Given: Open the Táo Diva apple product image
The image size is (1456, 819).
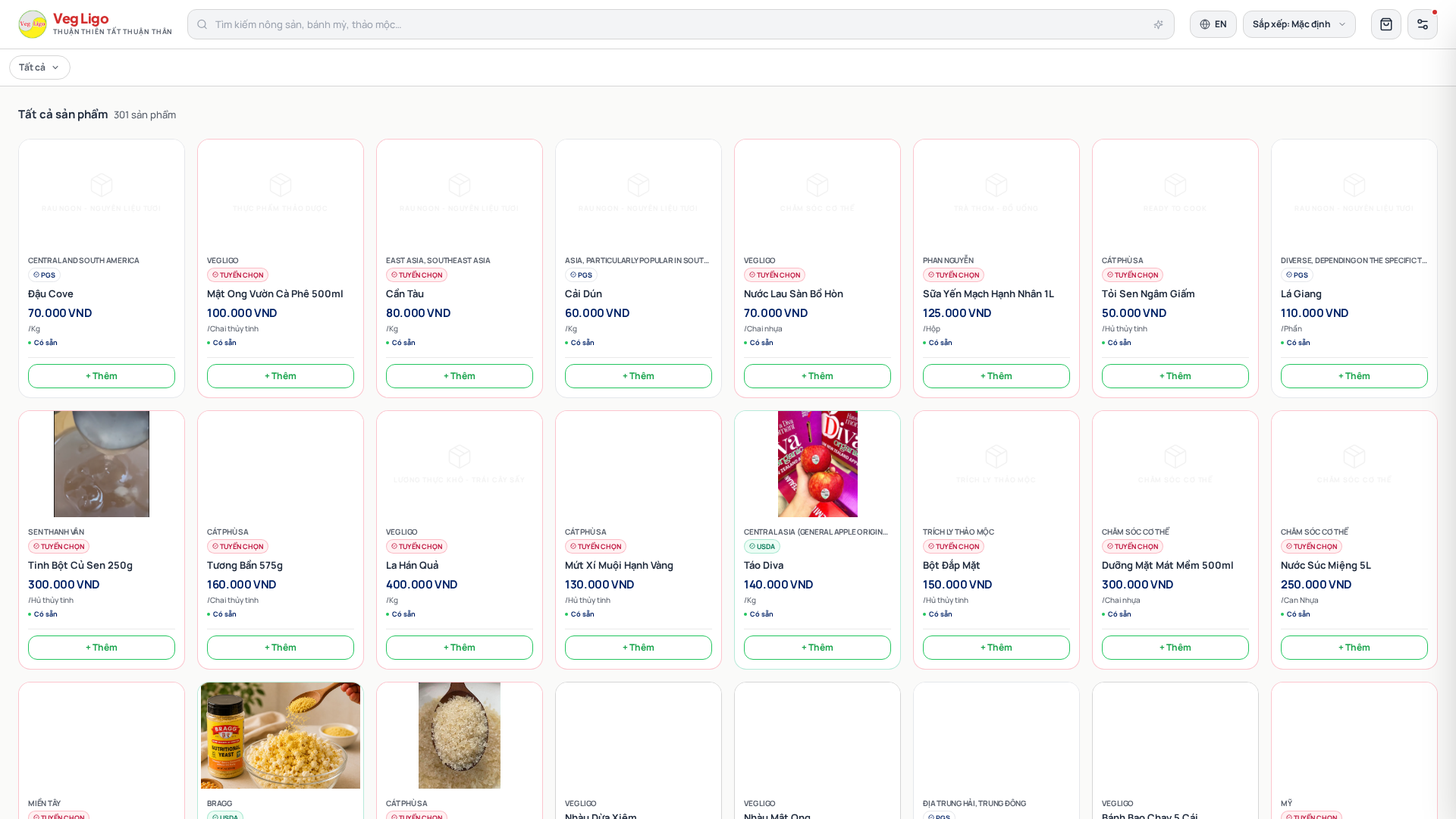Looking at the screenshot, I should pos(817,464).
